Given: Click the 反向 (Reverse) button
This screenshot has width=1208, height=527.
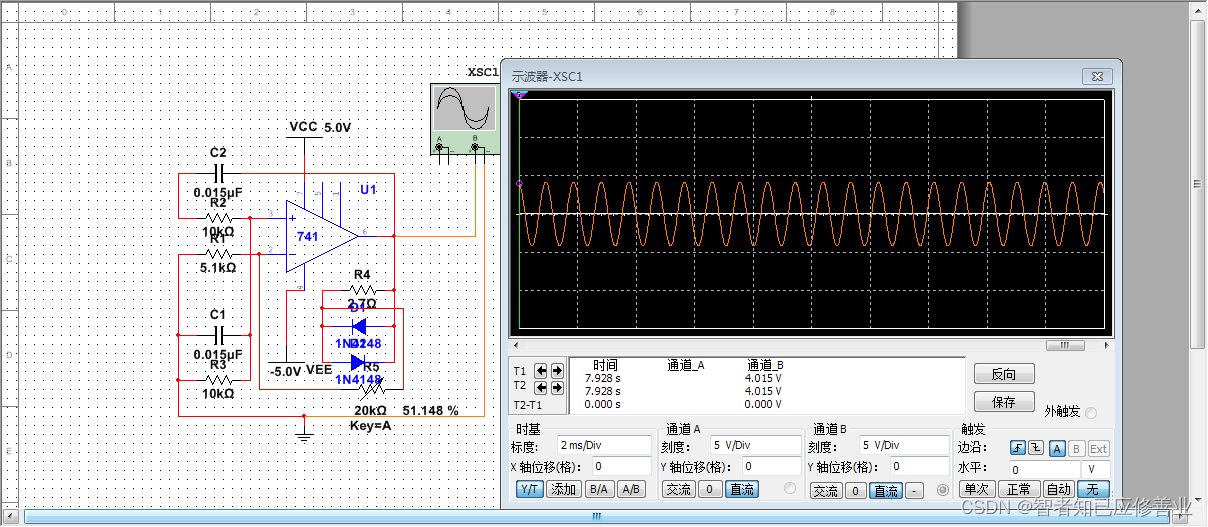Looking at the screenshot, I should [x=1003, y=375].
